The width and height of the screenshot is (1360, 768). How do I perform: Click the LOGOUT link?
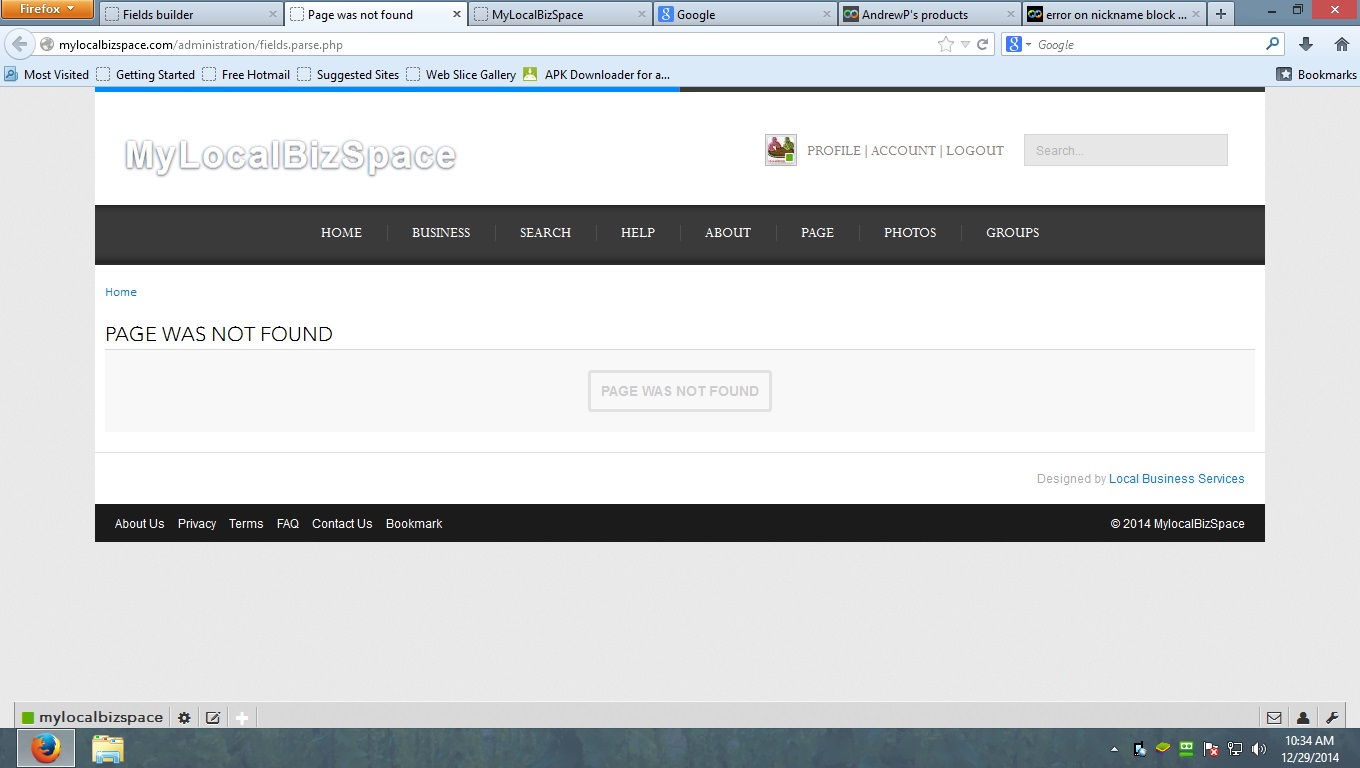pyautogui.click(x=975, y=150)
